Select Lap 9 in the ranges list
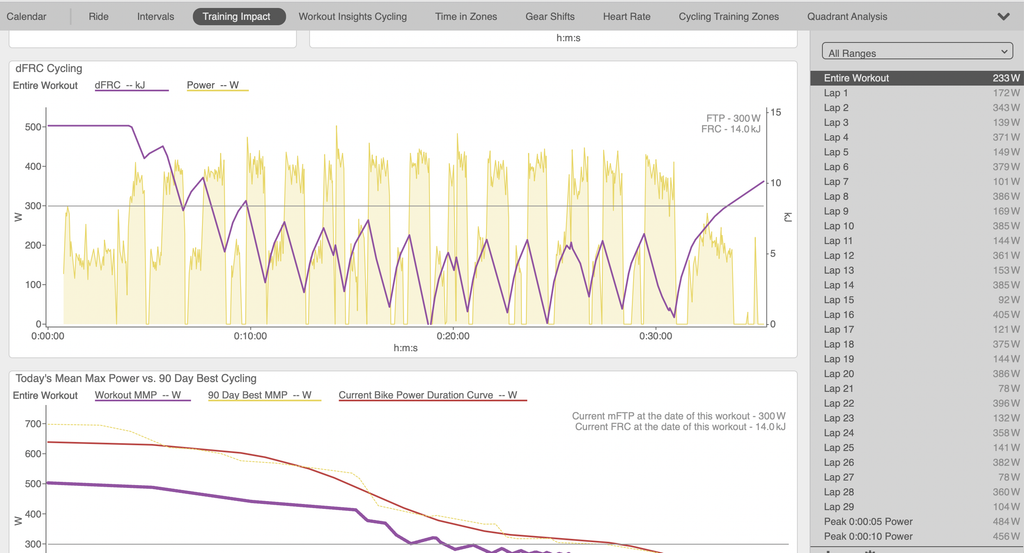Image resolution: width=1024 pixels, height=553 pixels. (917, 211)
